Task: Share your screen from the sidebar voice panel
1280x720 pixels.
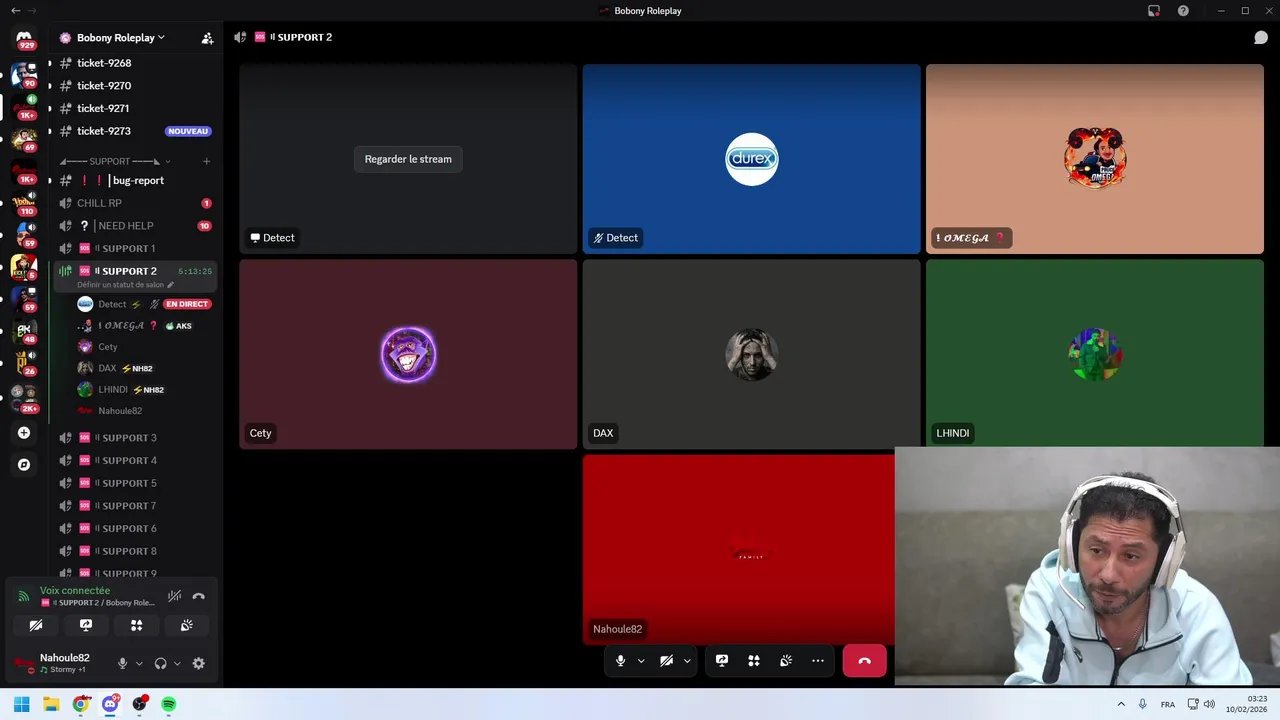Action: point(86,625)
